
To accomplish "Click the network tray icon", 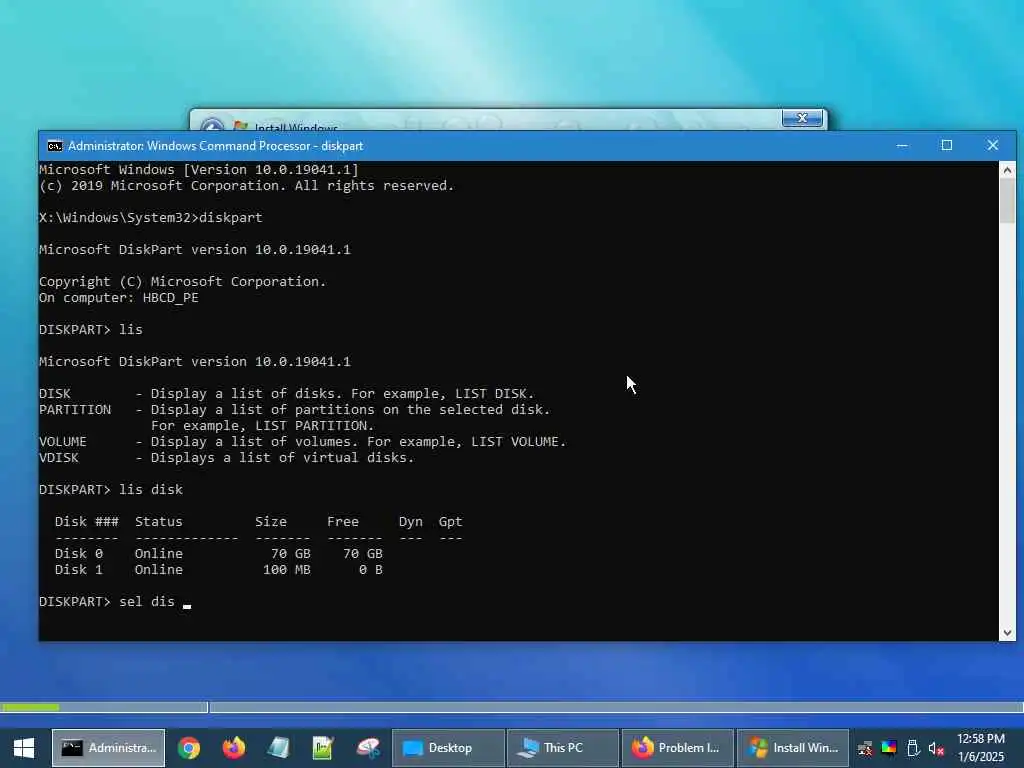I will [865, 748].
